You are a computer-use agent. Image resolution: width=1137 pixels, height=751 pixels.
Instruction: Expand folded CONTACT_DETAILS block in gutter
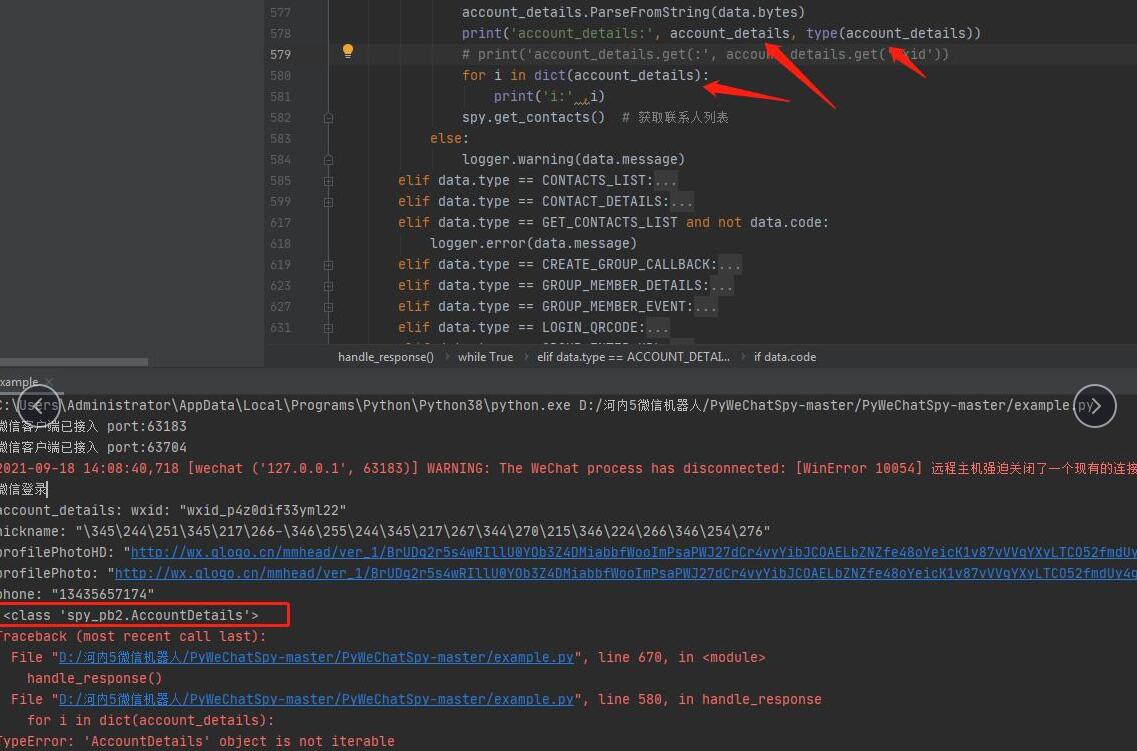(x=328, y=201)
